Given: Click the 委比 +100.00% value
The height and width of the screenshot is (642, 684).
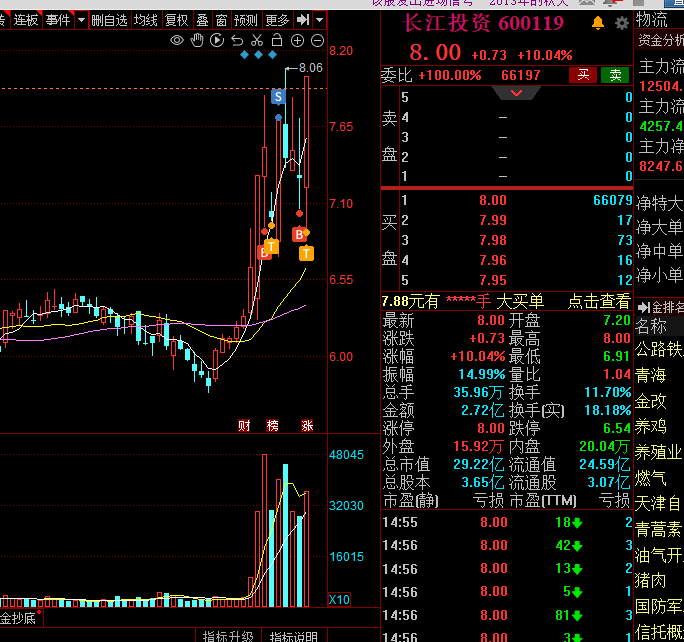Looking at the screenshot, I should point(450,75).
